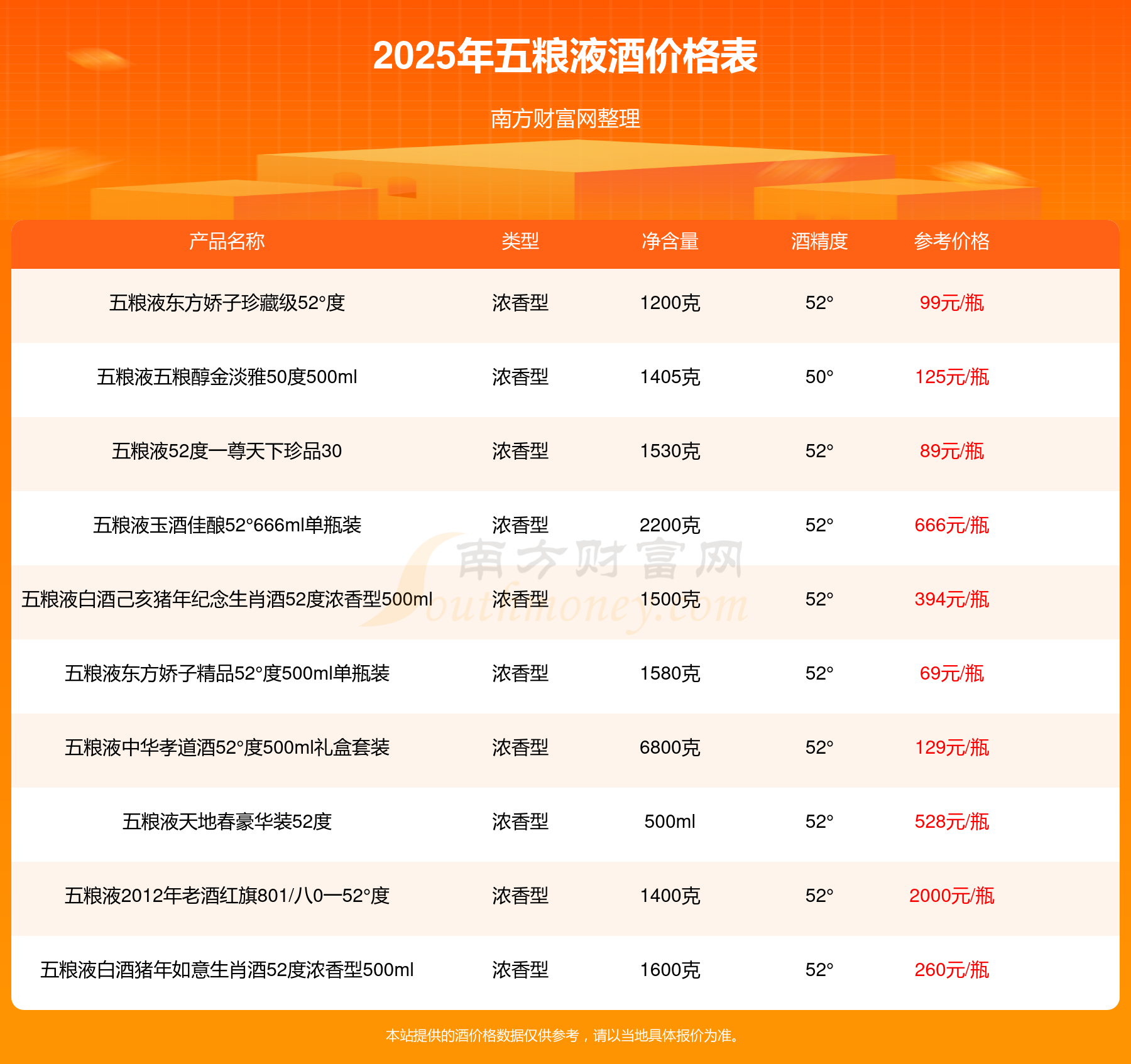
Task: Click "浓香型" in the 中华孝道酒 row
Action: click(520, 747)
